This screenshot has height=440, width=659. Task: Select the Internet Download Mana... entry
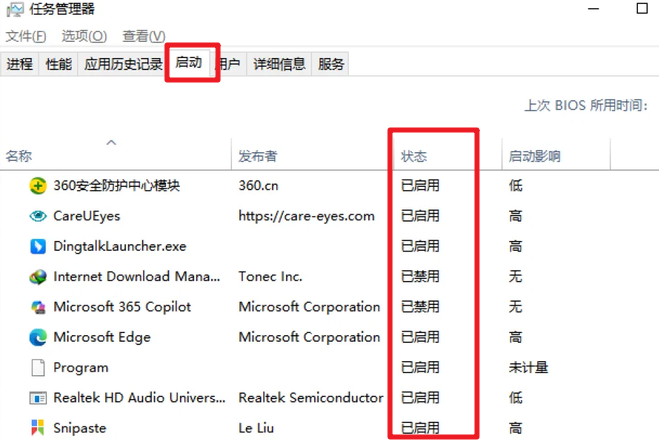coord(137,277)
